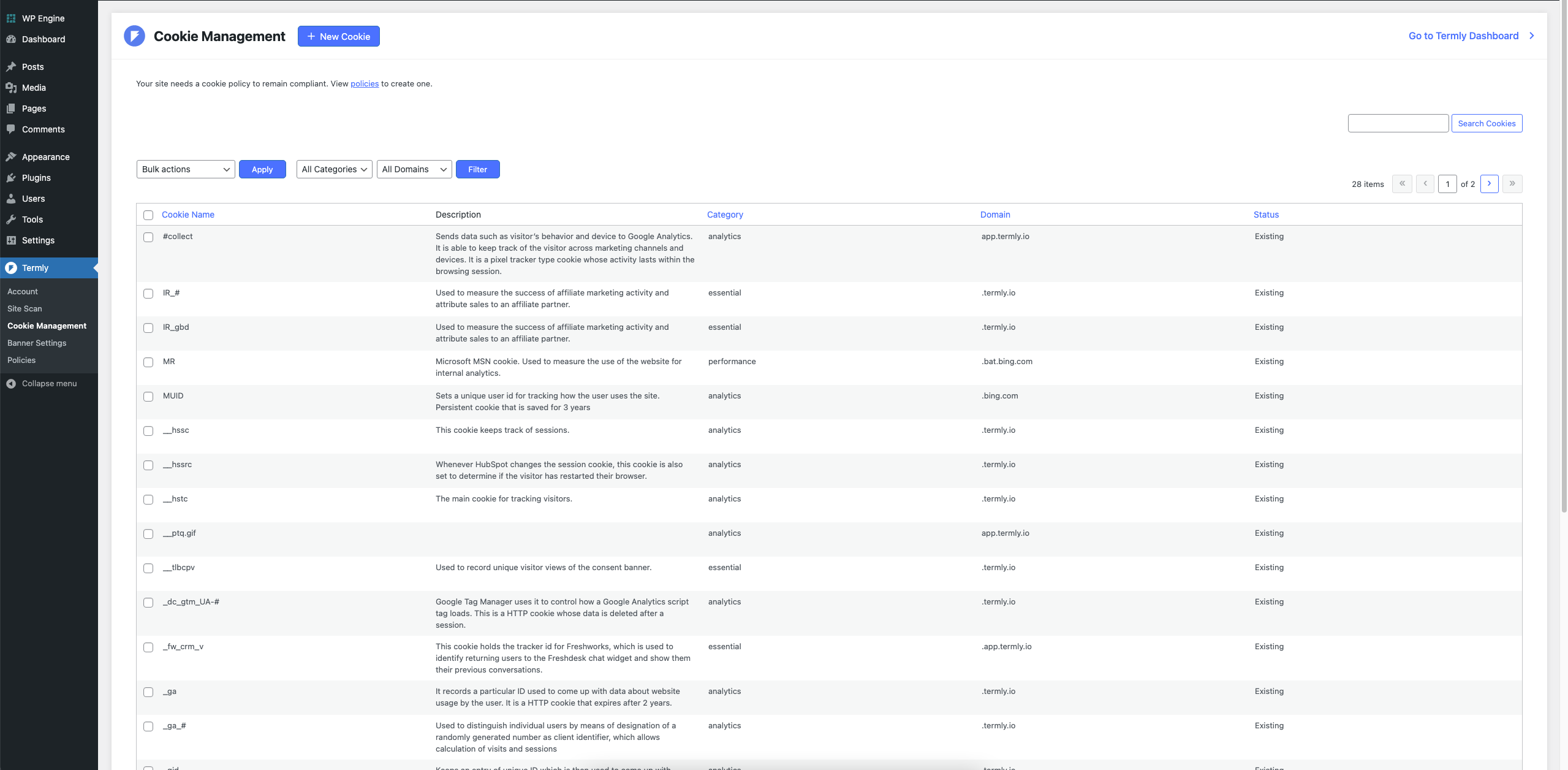Click the Appearance icon in sidebar
Screen dimensions: 1568x770
[x=11, y=156]
